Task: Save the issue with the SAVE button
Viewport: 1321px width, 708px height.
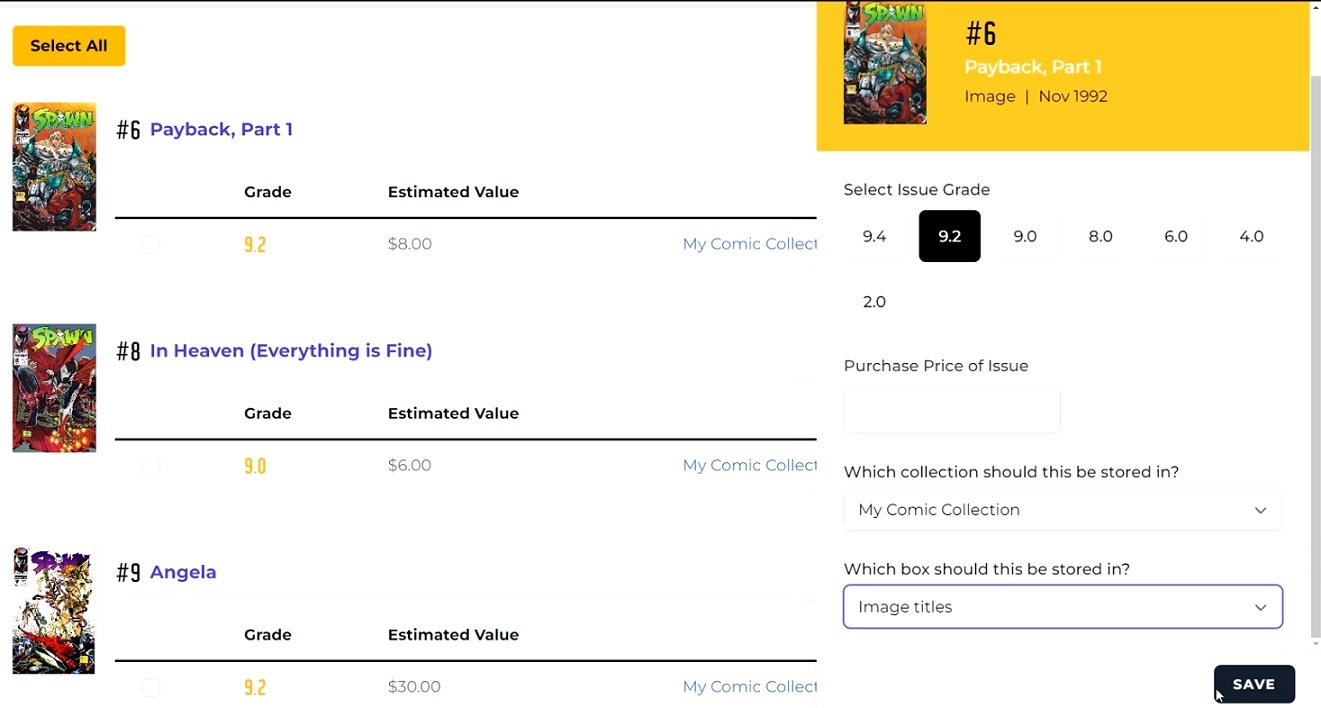Action: (x=1254, y=685)
